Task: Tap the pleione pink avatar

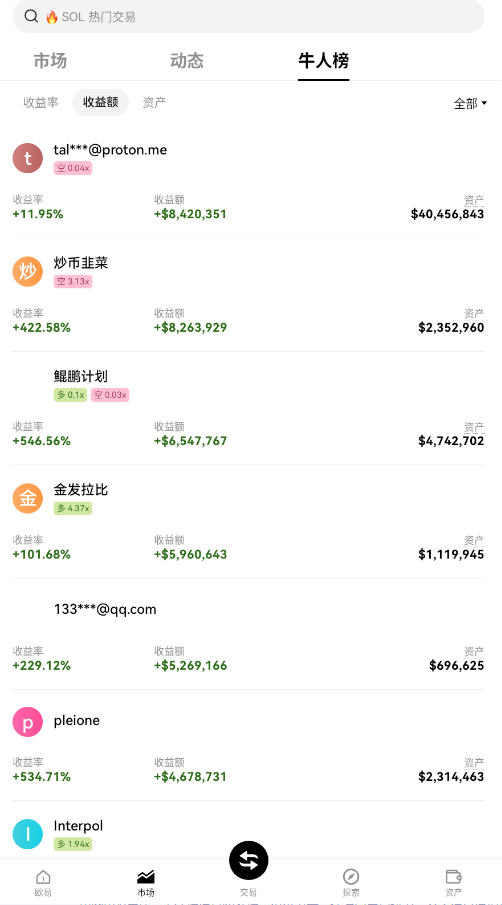Action: (x=28, y=722)
